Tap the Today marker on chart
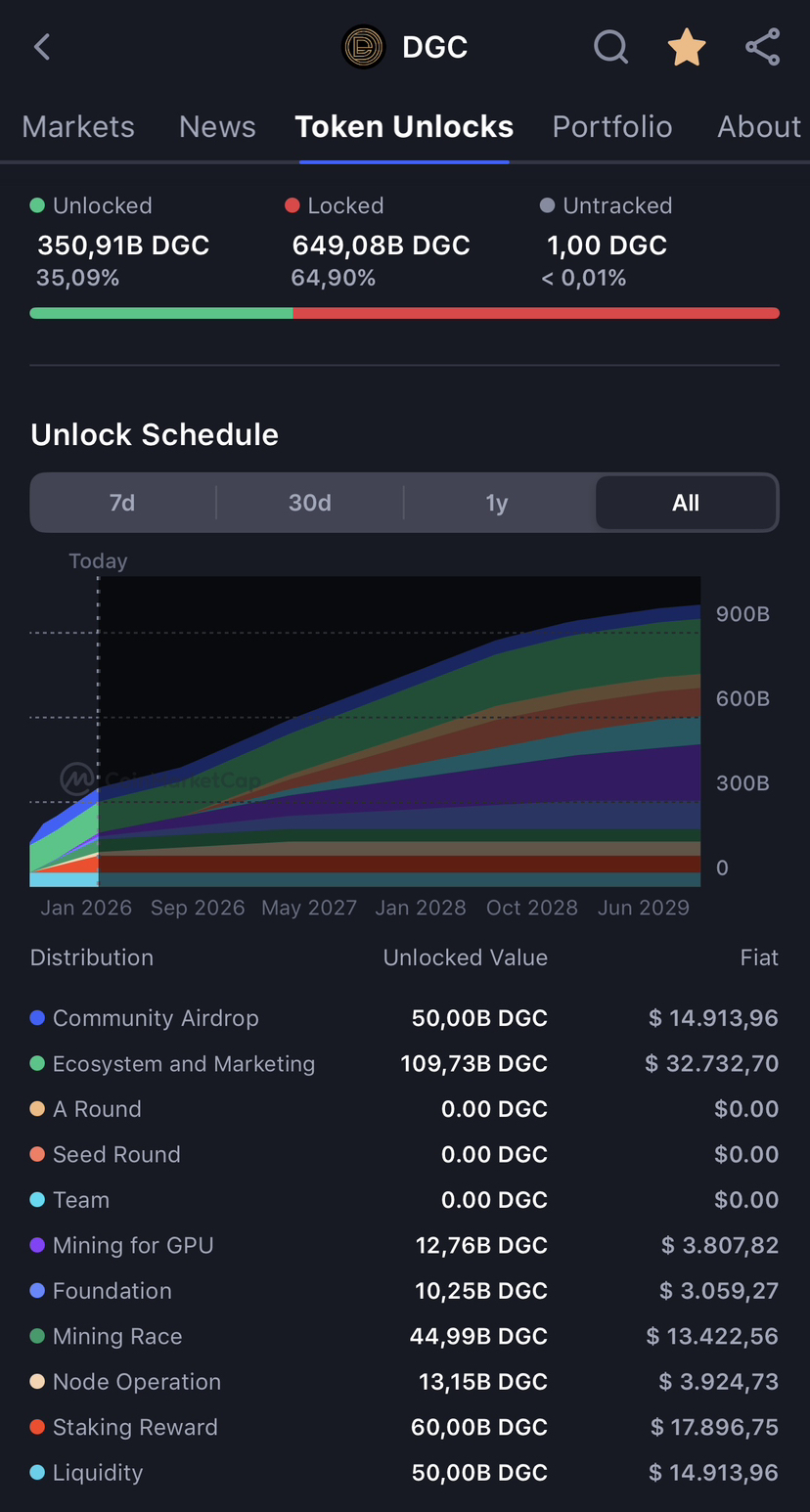 click(x=98, y=561)
